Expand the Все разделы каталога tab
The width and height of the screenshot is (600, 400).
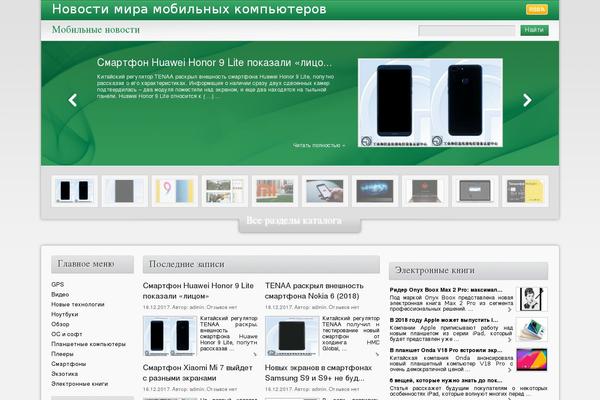click(299, 221)
